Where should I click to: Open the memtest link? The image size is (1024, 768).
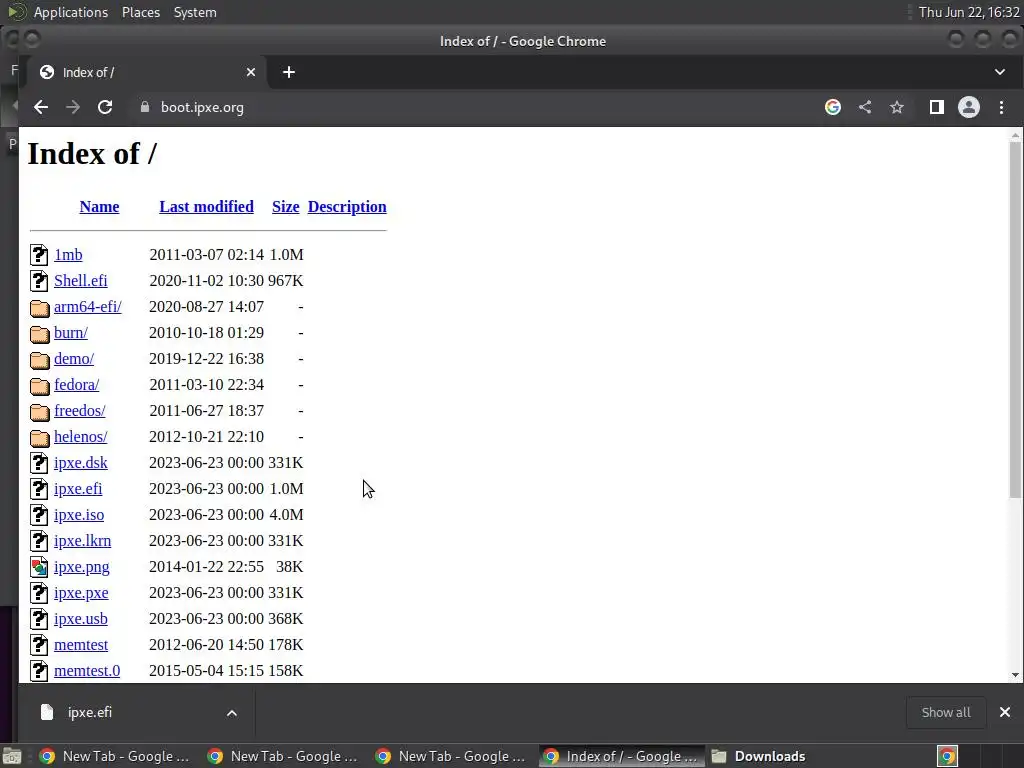click(81, 645)
